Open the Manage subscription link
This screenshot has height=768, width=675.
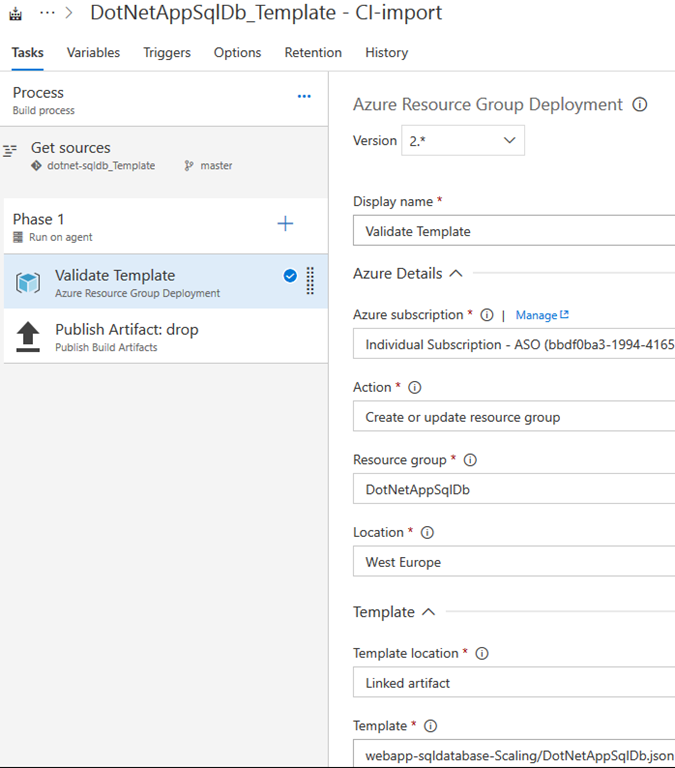[x=542, y=315]
